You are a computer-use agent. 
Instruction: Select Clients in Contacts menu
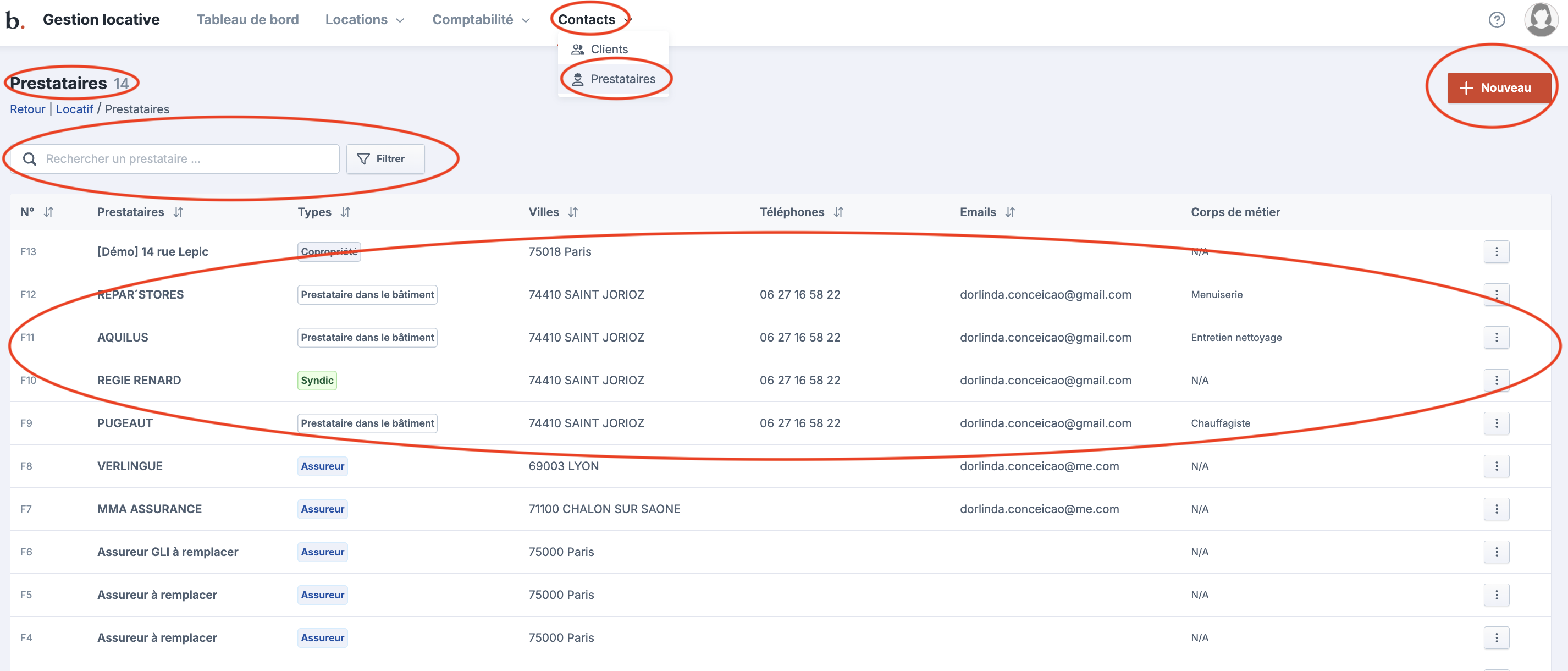[609, 50]
